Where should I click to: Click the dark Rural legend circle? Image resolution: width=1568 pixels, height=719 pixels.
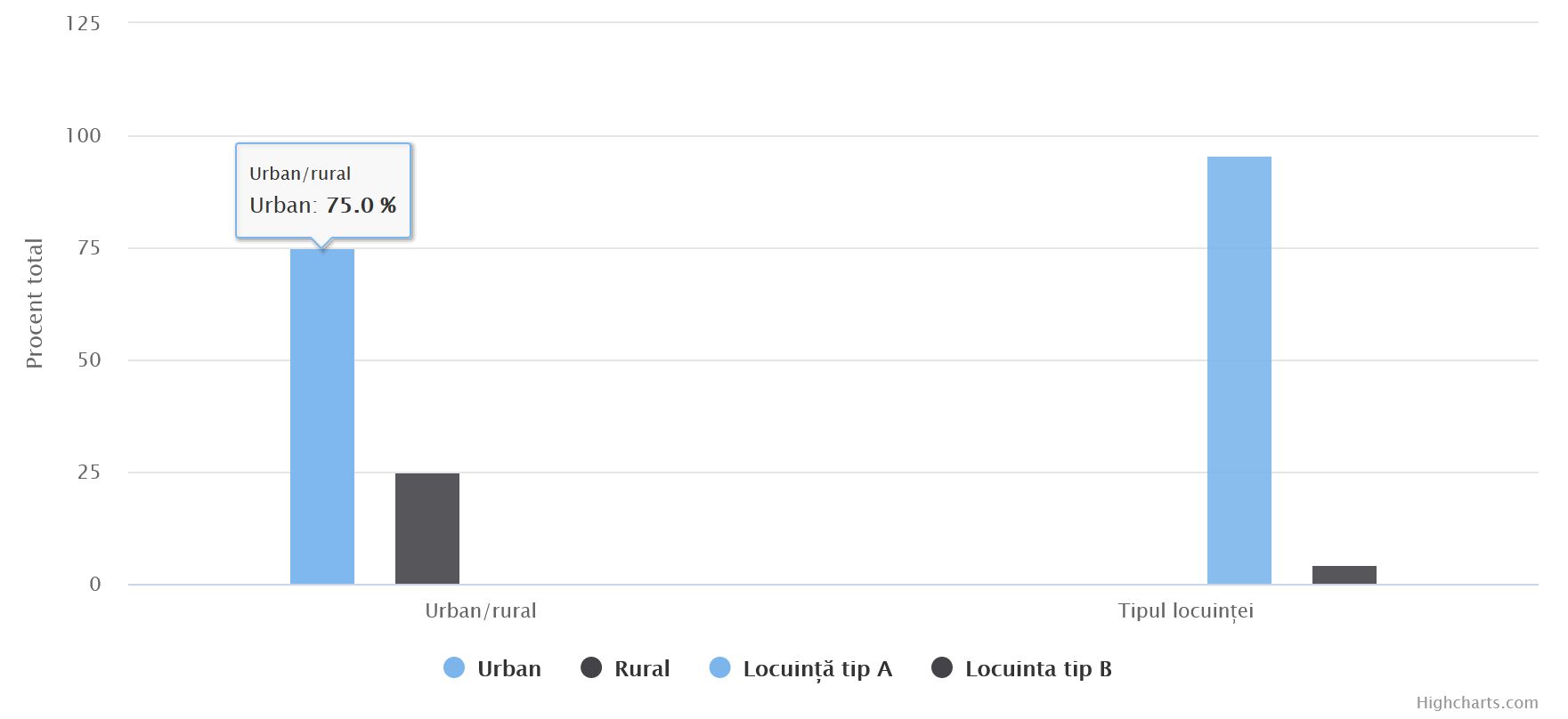(591, 667)
